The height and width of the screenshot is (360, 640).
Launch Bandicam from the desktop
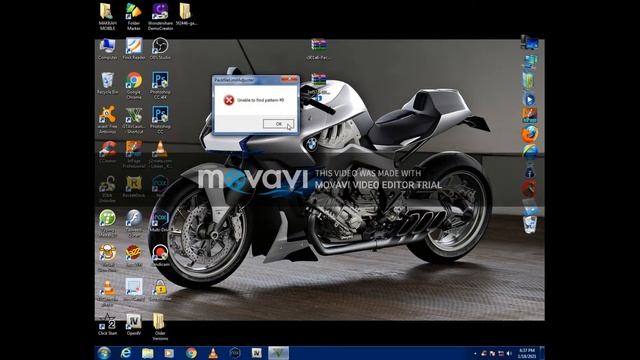(x=160, y=256)
